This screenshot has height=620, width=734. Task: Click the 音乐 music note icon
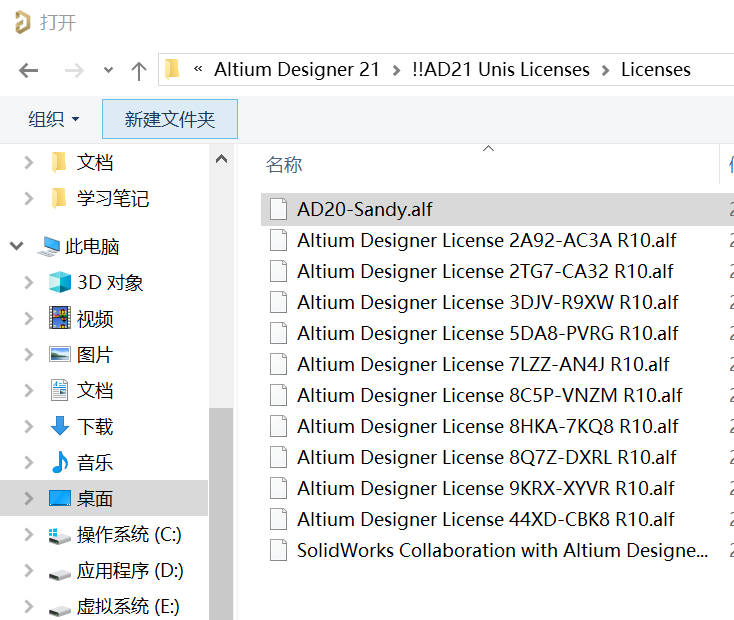tap(60, 462)
